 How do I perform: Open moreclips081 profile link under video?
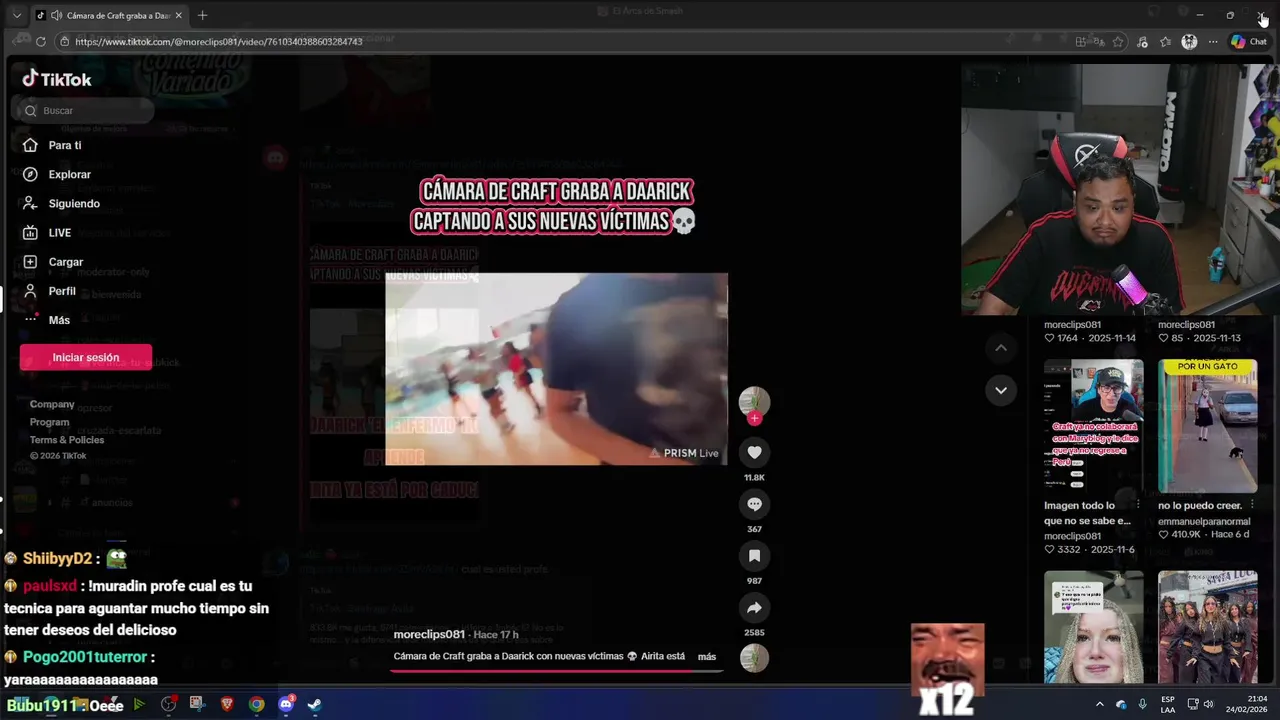[x=429, y=635]
